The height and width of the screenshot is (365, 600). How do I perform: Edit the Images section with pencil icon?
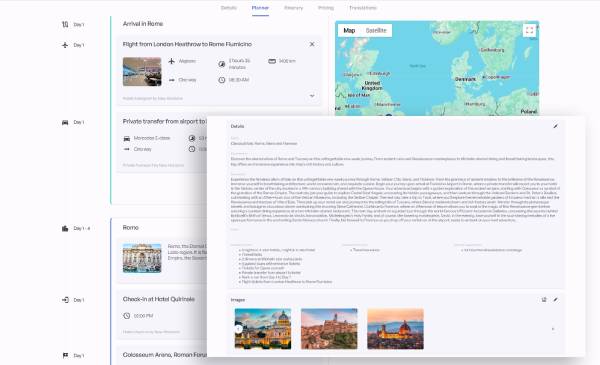coord(555,300)
